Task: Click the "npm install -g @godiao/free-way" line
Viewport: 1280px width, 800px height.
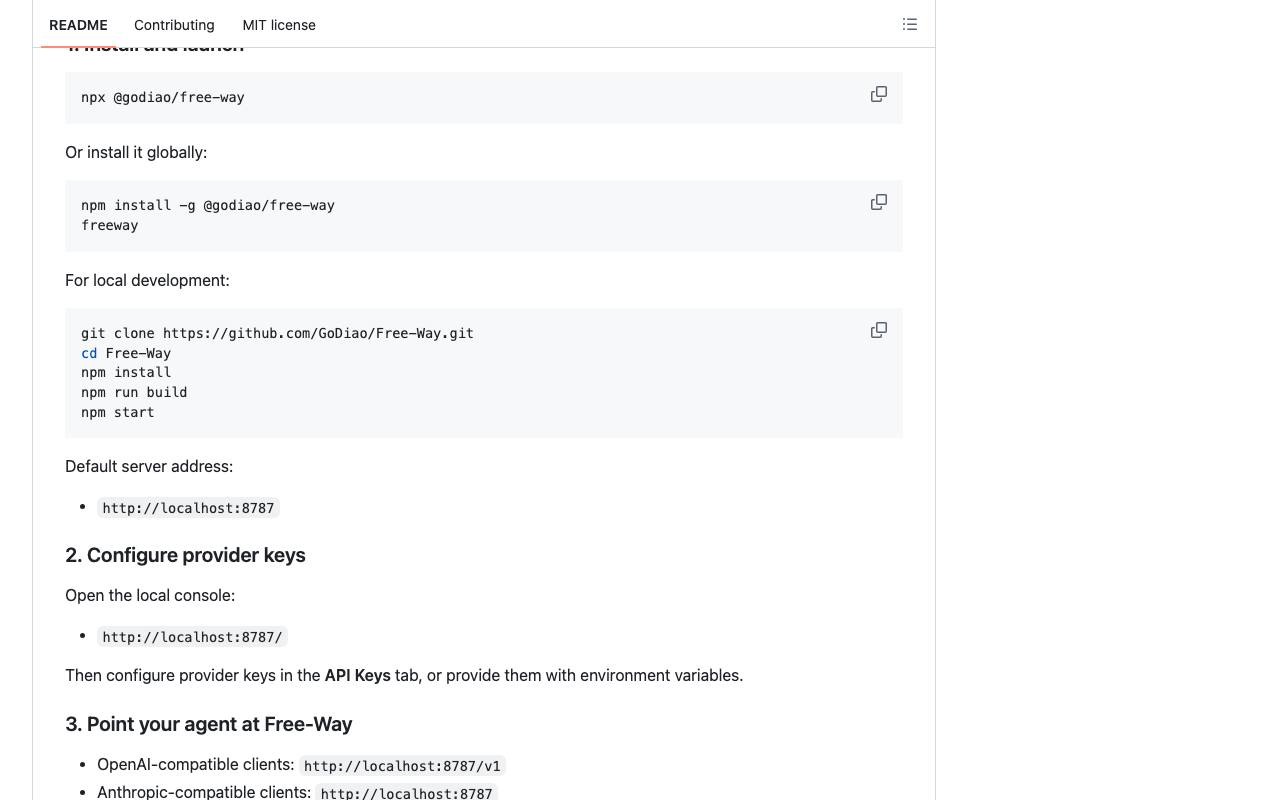Action: tap(208, 205)
